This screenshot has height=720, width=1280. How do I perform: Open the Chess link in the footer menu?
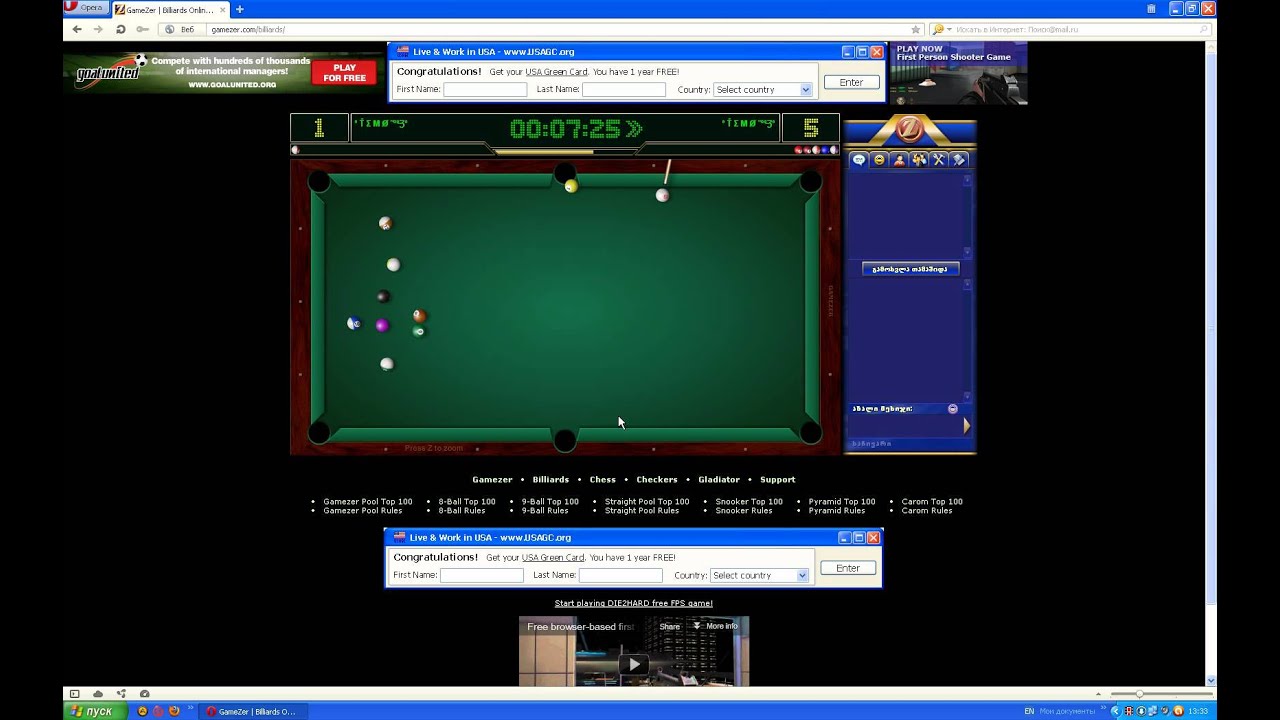(x=603, y=479)
